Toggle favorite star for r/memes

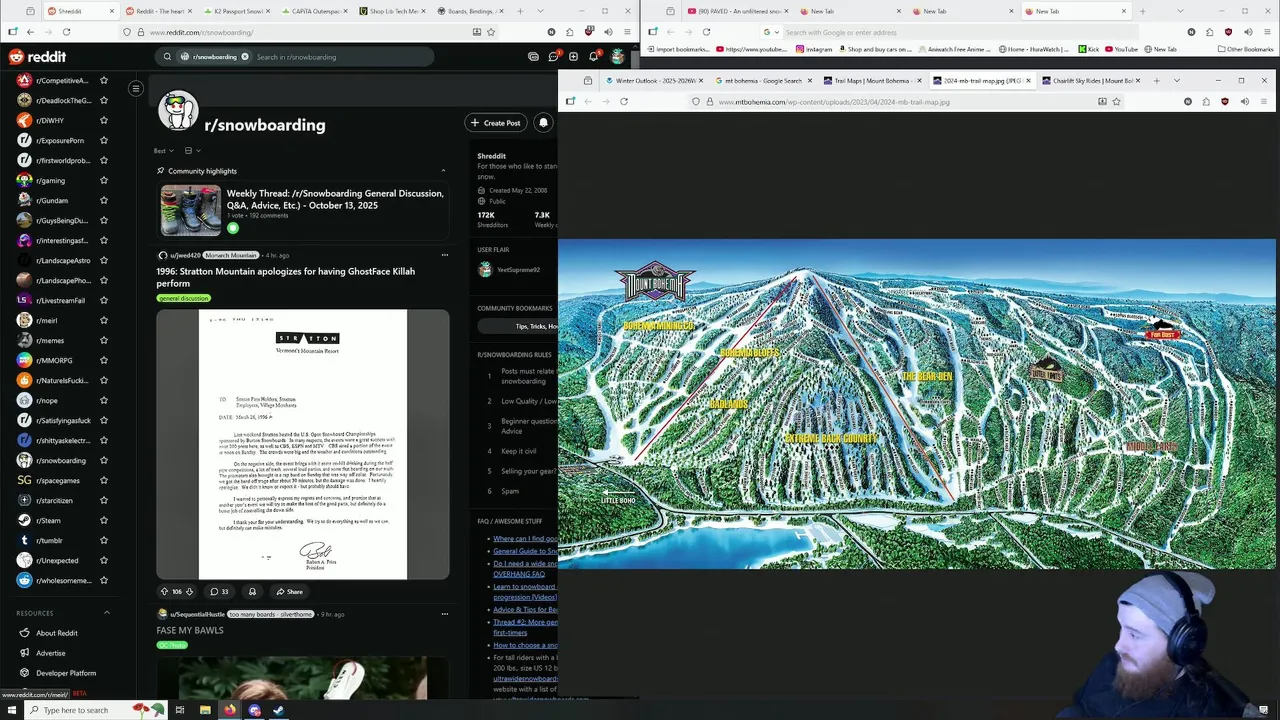pyautogui.click(x=104, y=340)
